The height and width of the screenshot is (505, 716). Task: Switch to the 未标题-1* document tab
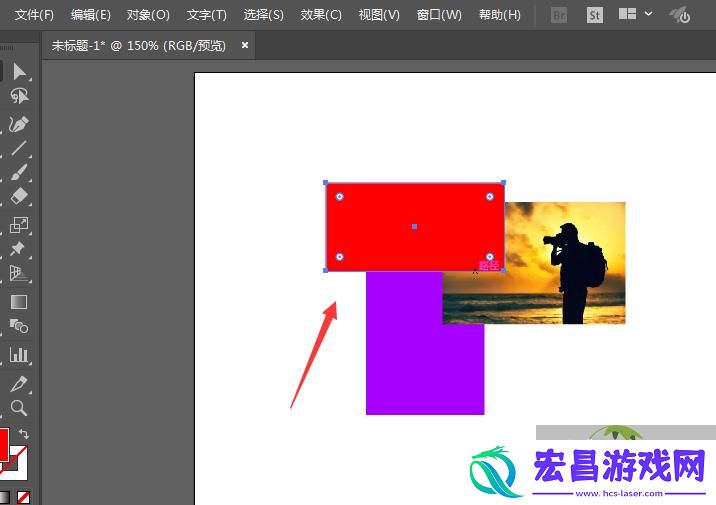[x=138, y=46]
